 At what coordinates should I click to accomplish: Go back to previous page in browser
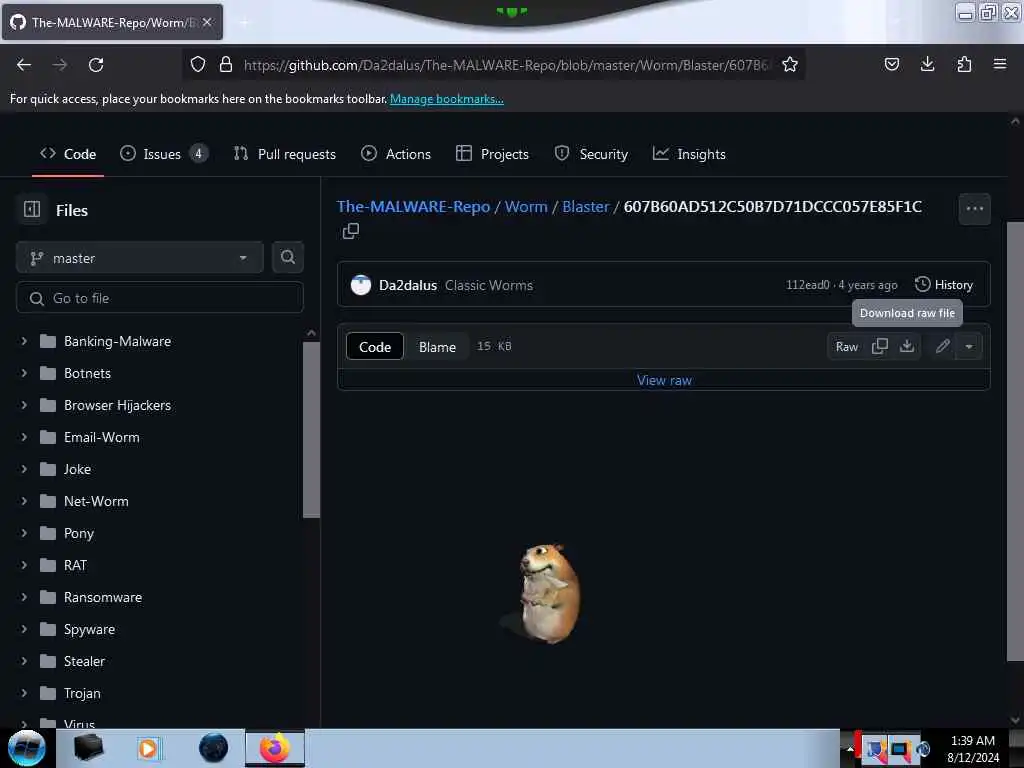pos(24,65)
